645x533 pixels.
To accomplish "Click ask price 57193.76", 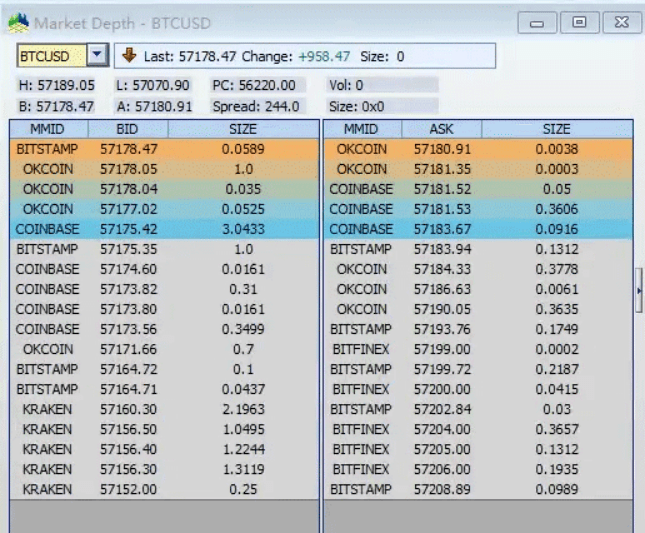I will 442,329.
